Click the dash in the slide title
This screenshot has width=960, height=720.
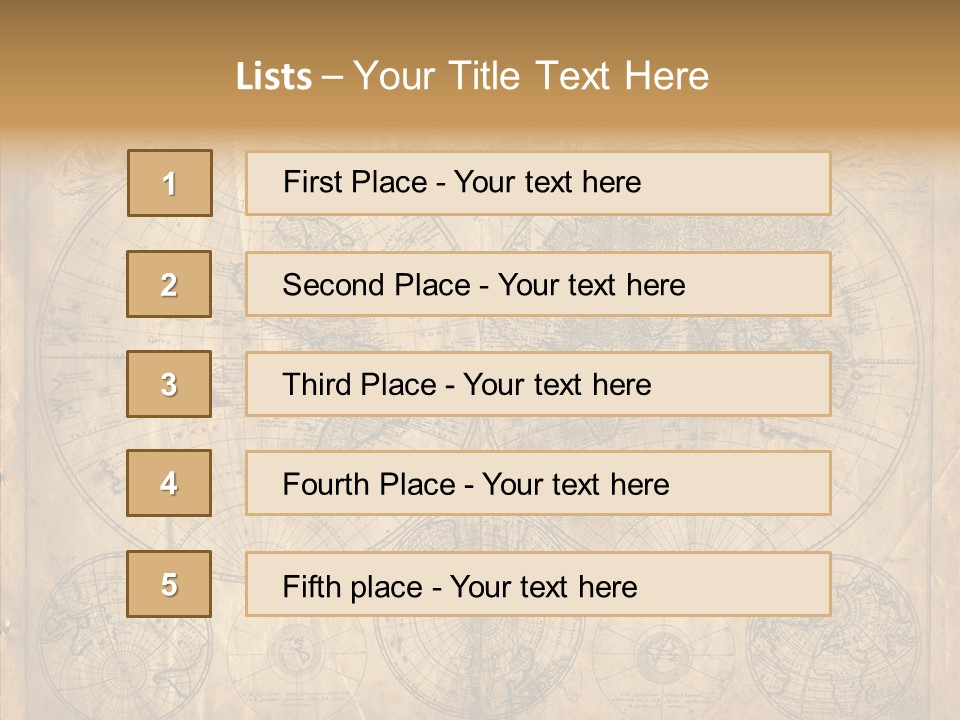point(332,78)
